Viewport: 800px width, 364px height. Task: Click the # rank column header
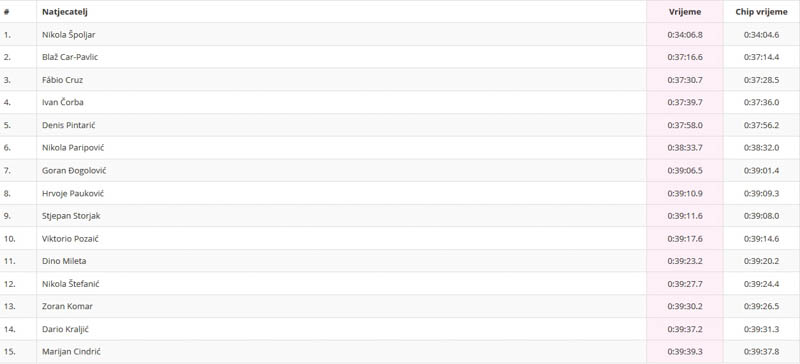tap(6, 12)
